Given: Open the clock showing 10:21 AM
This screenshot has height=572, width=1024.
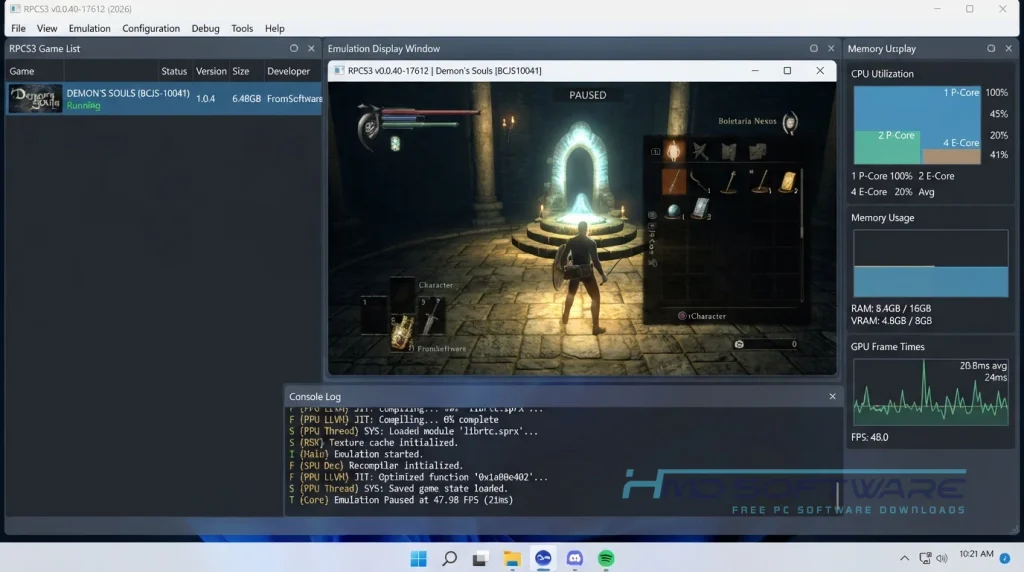Looking at the screenshot, I should 976,554.
